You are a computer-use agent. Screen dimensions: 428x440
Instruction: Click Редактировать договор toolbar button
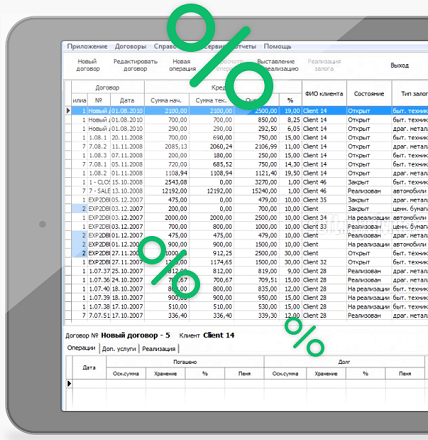pos(135,65)
